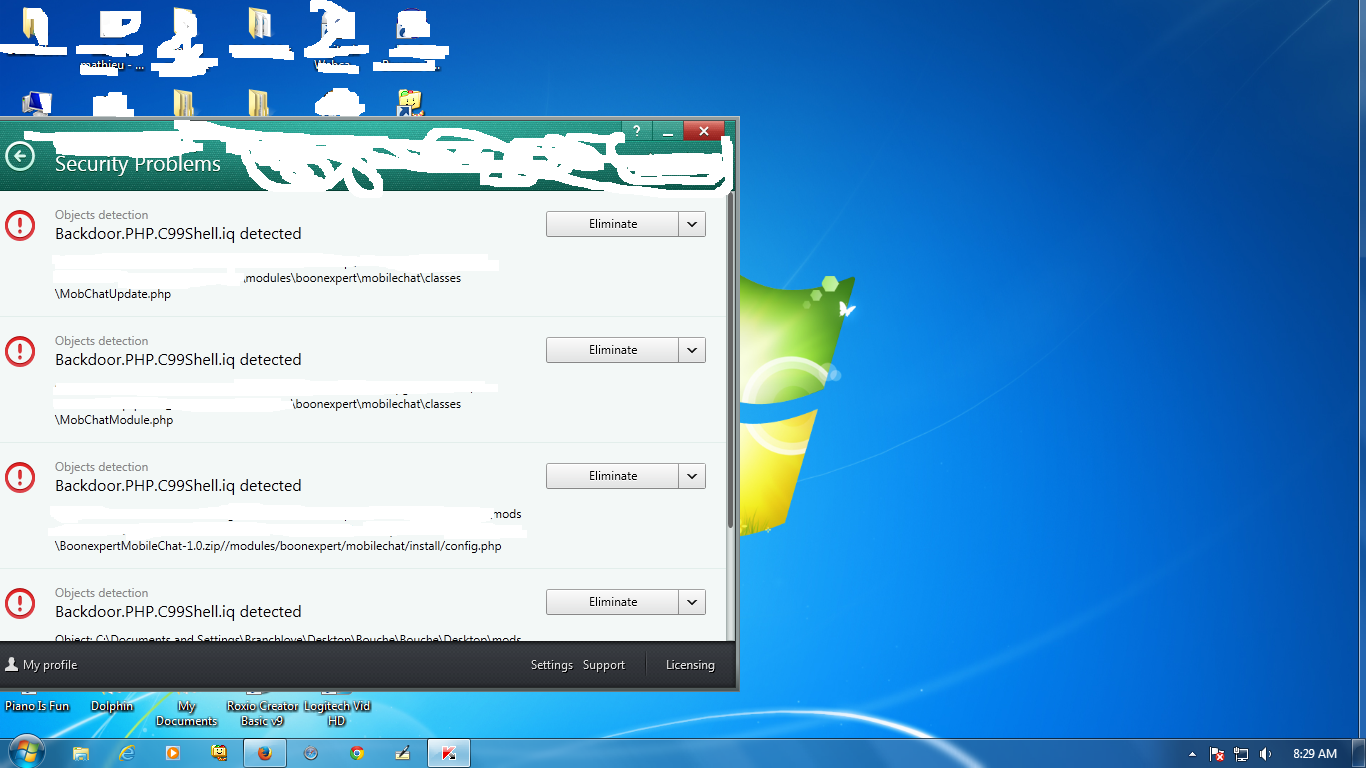
Task: Expand Eliminate dropdown for MobChatModule.php threat
Action: (692, 350)
